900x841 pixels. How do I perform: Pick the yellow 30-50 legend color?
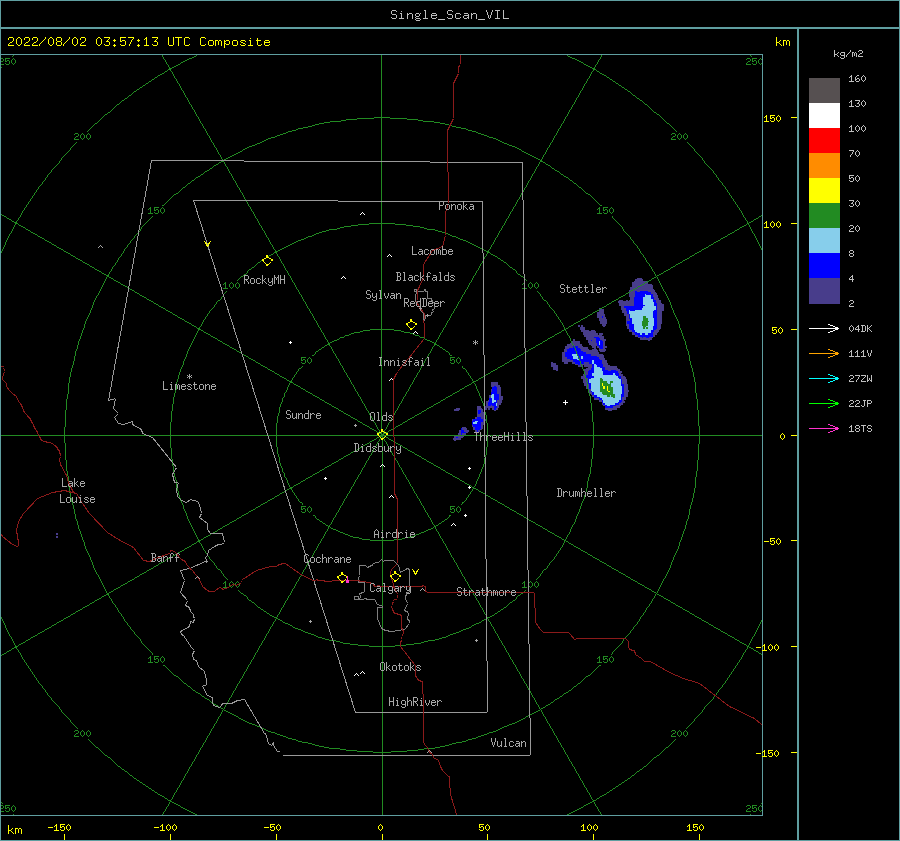pyautogui.click(x=824, y=191)
